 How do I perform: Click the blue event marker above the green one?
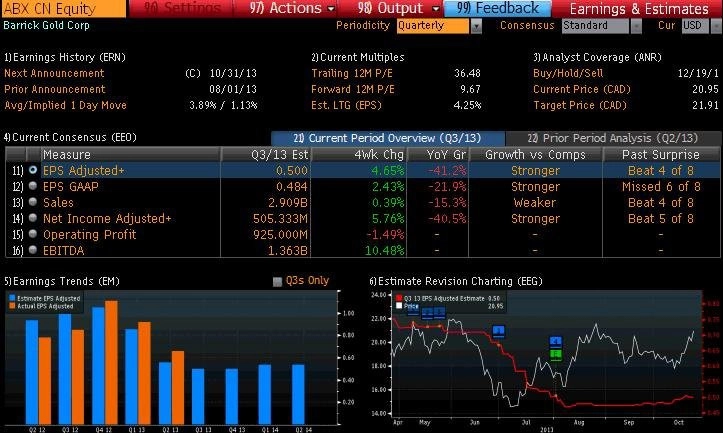pos(556,342)
